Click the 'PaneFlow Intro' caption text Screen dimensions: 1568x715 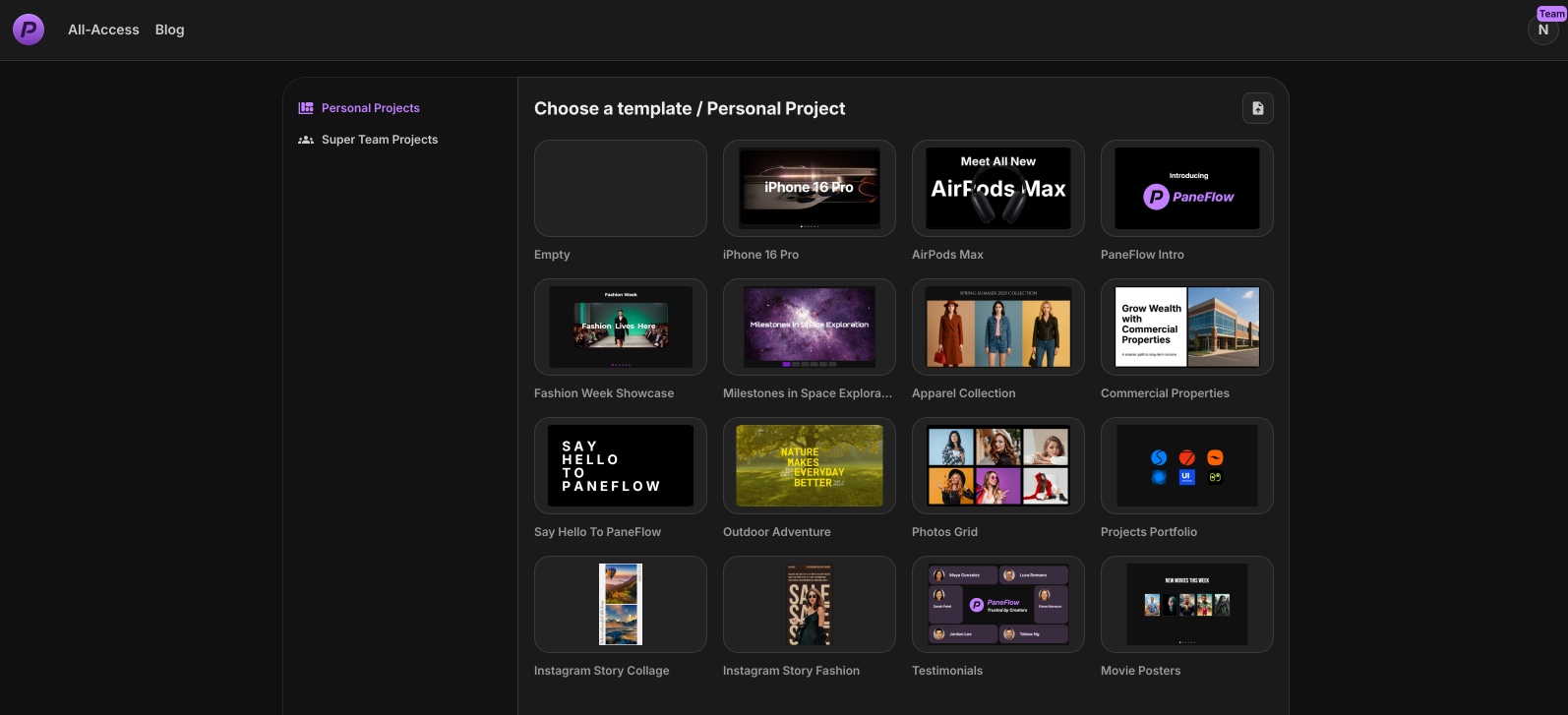[x=1142, y=255]
